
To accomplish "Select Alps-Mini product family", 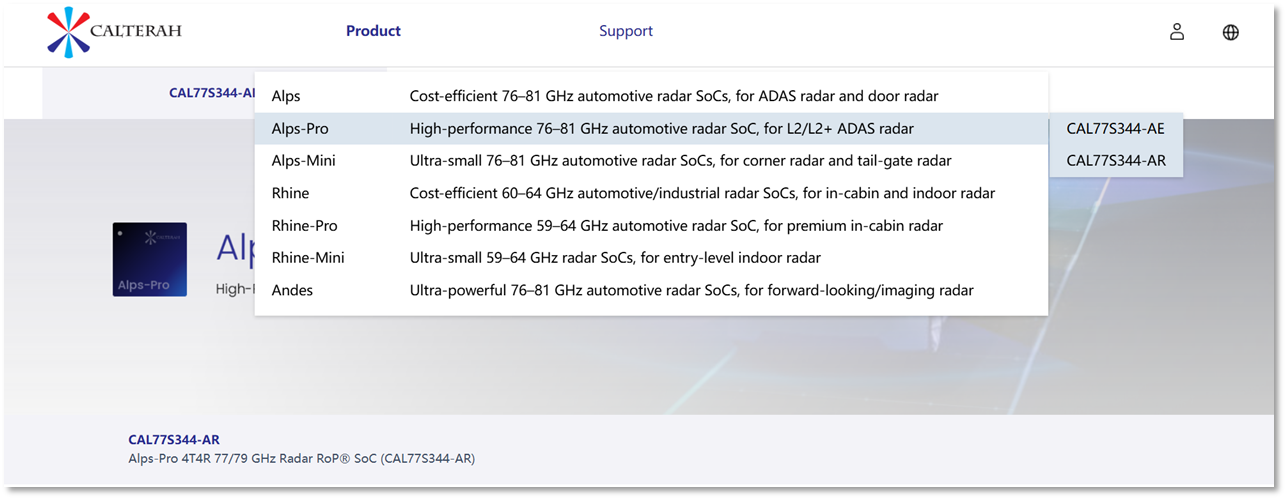I will 651,161.
